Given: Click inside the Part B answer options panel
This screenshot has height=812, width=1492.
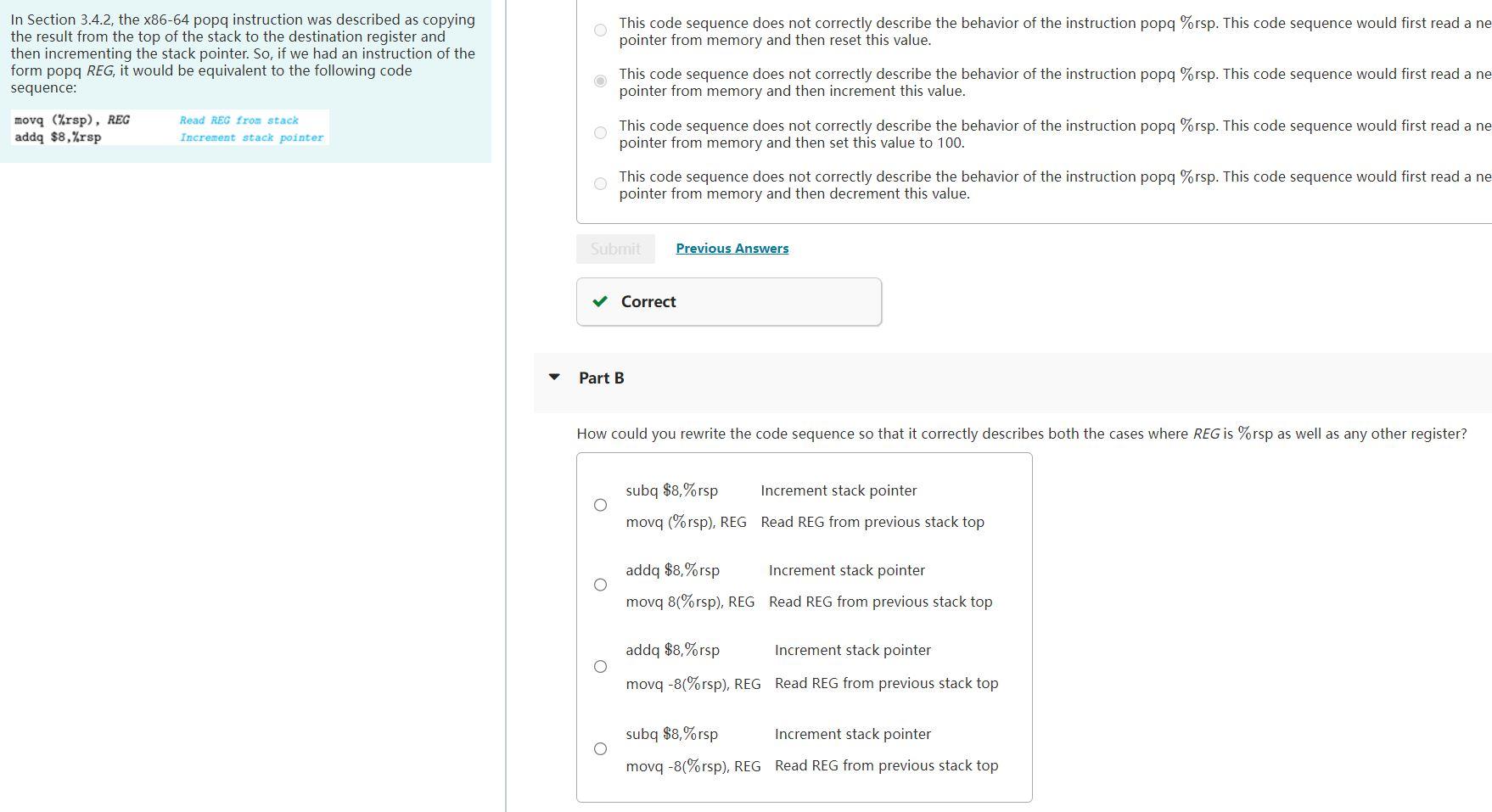Looking at the screenshot, I should coord(805,628).
